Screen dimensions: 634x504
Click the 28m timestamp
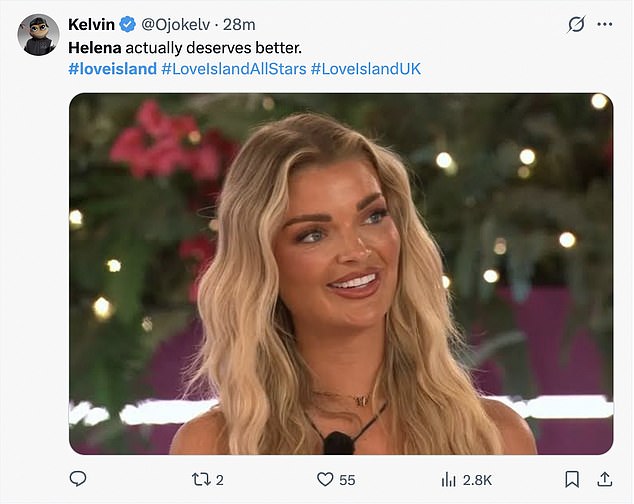pyautogui.click(x=243, y=23)
